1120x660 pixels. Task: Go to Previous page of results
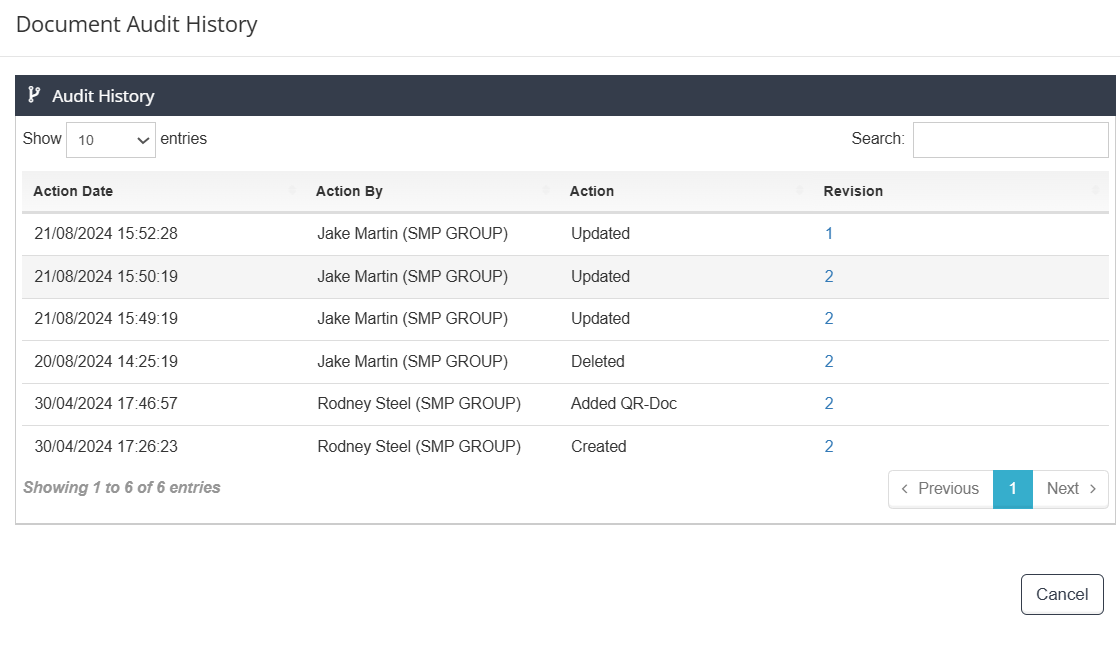[940, 489]
